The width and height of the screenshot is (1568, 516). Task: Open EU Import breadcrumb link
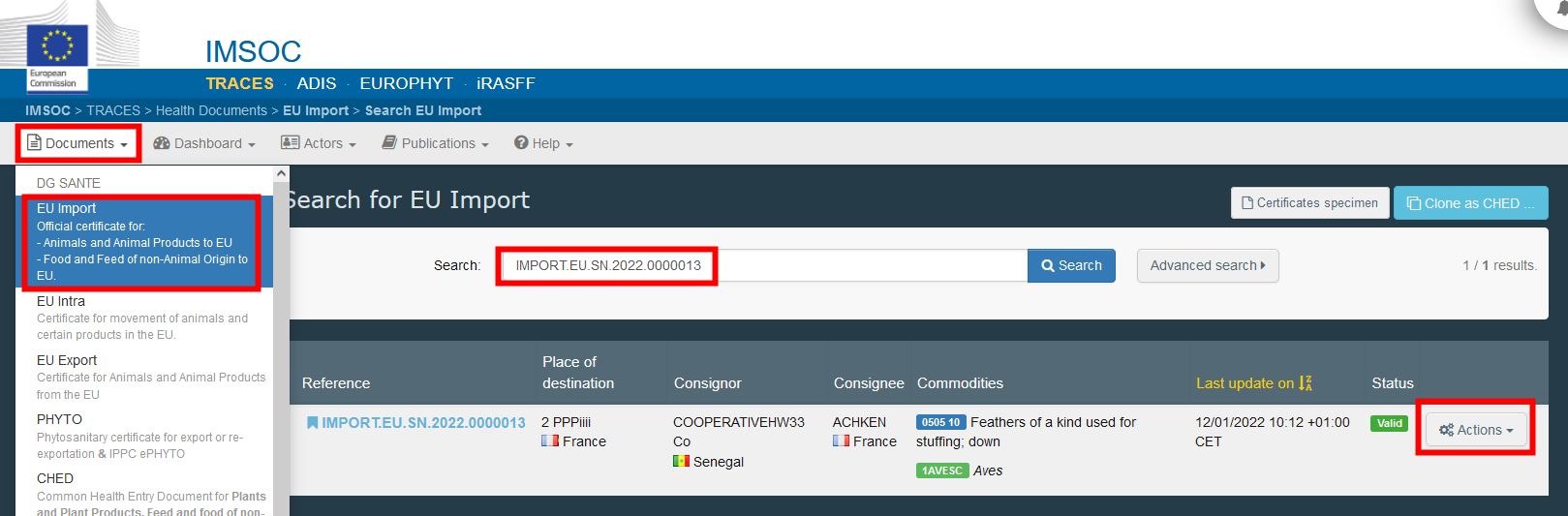tap(316, 110)
